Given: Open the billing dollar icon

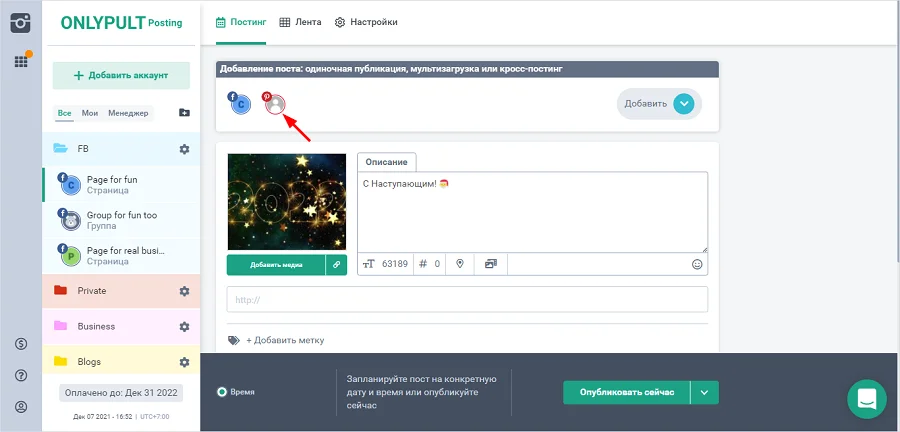Looking at the screenshot, I should [x=21, y=344].
